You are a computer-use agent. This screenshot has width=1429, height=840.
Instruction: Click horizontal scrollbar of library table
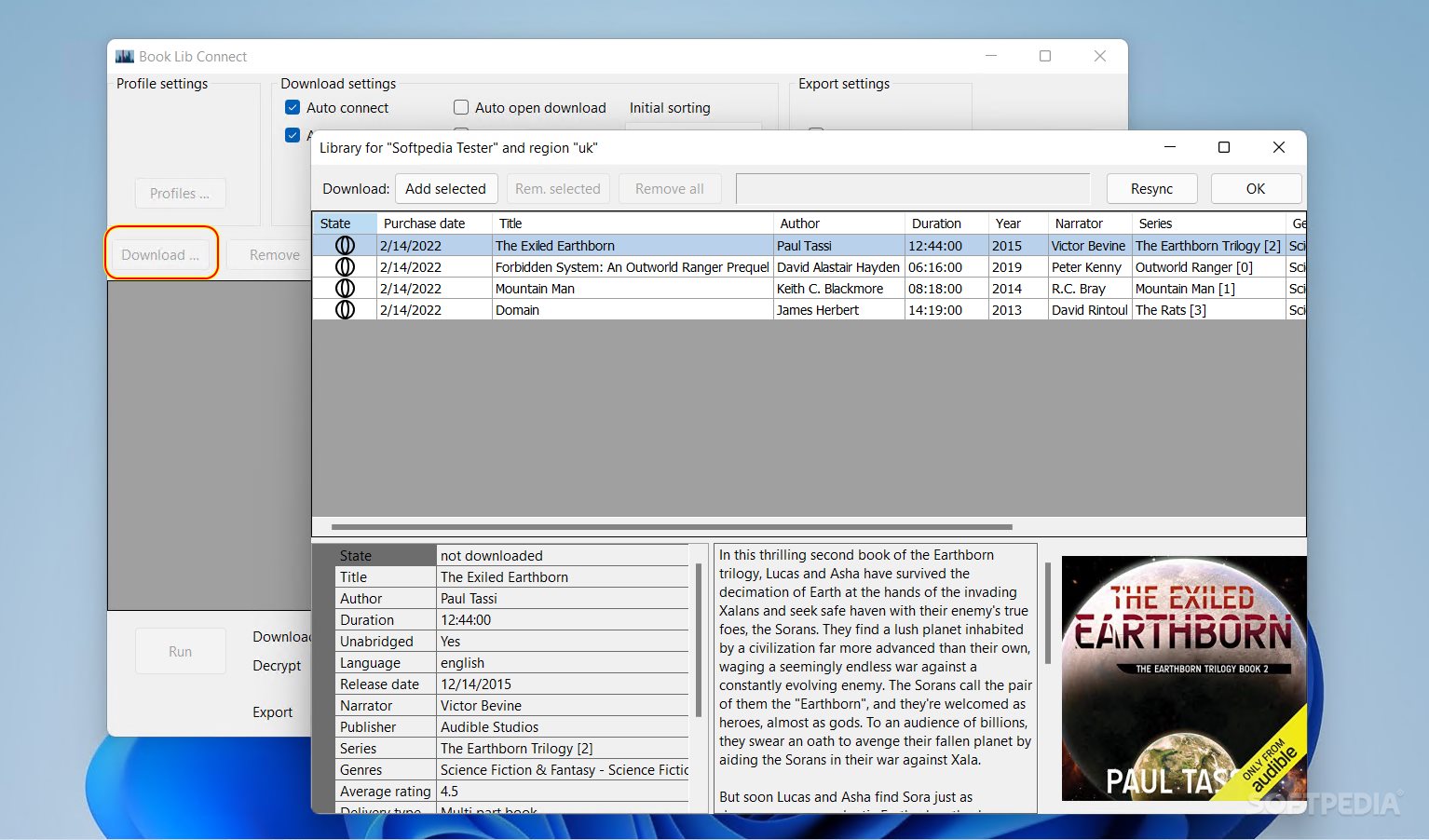point(671,527)
